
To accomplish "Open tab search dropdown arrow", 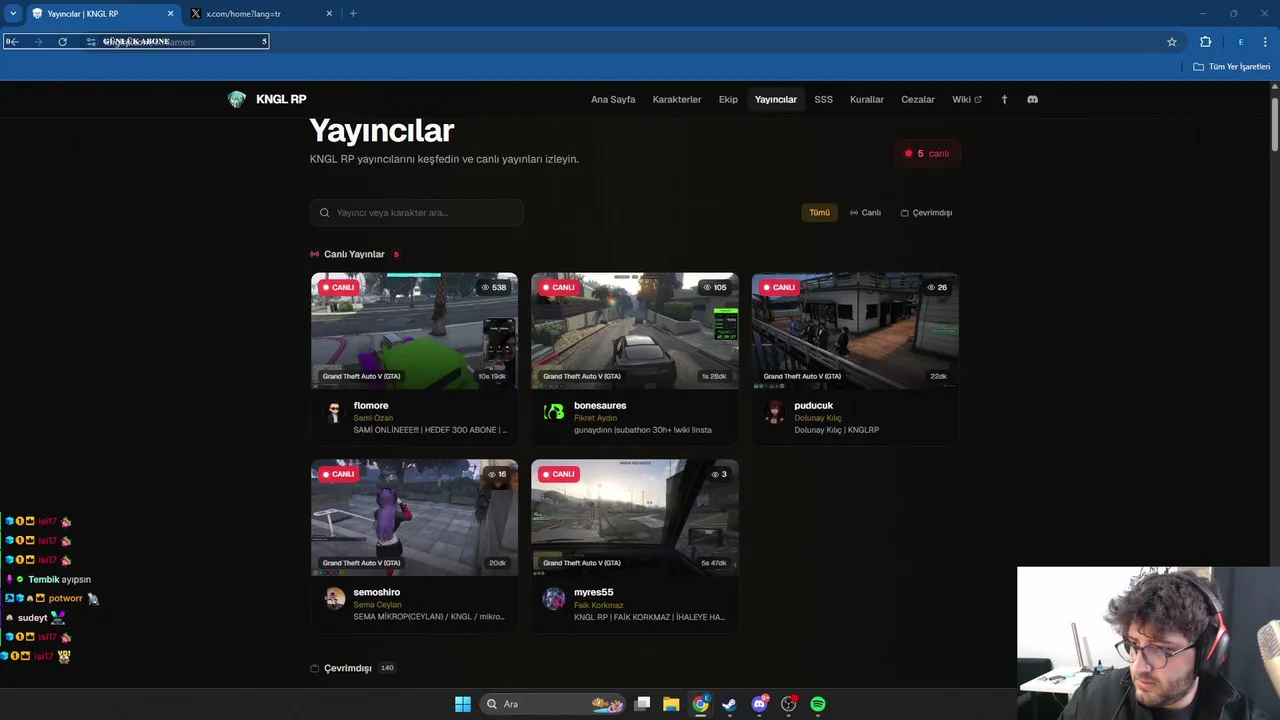I will 12,14.
